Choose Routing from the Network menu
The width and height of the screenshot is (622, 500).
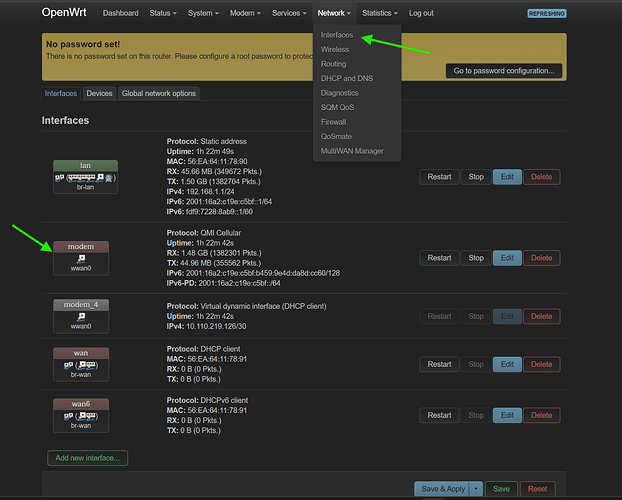(333, 64)
